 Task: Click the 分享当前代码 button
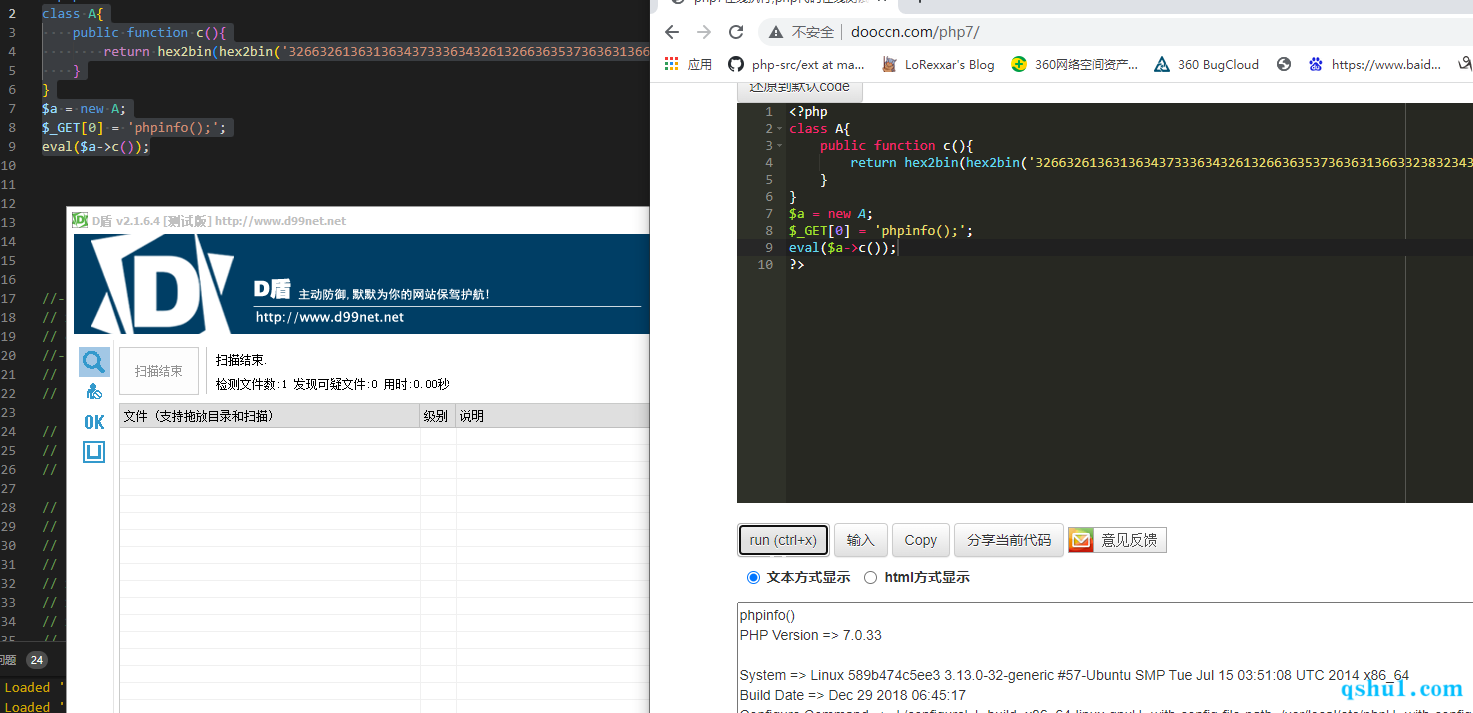click(x=1008, y=540)
